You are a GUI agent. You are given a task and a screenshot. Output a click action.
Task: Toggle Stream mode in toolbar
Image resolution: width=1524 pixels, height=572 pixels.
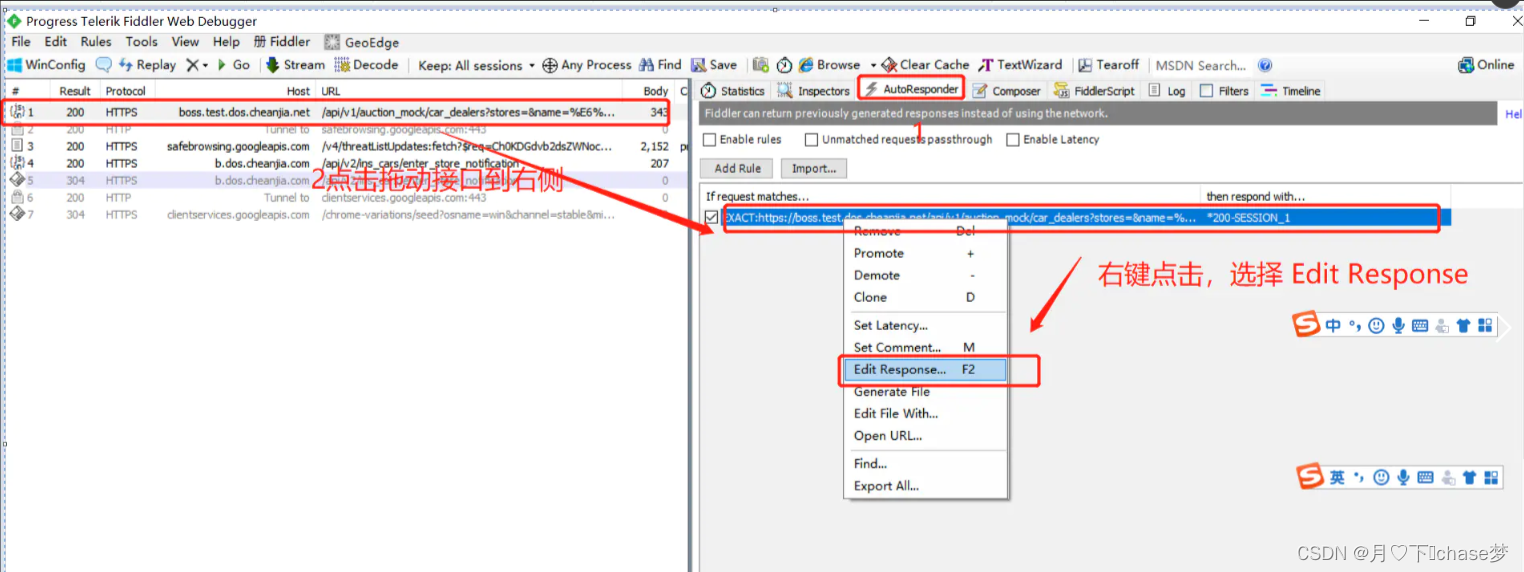295,65
